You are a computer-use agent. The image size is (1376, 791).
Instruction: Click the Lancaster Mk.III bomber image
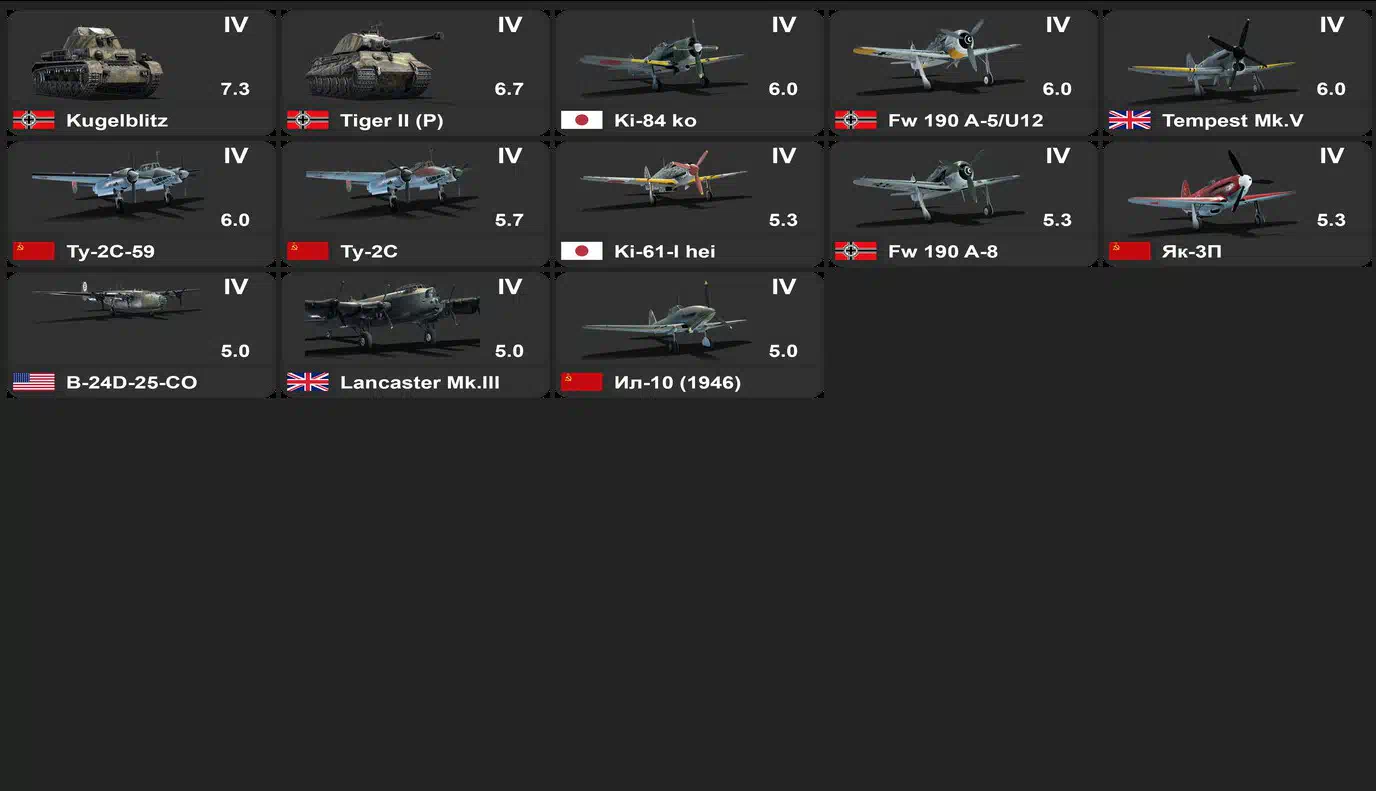tap(392, 322)
